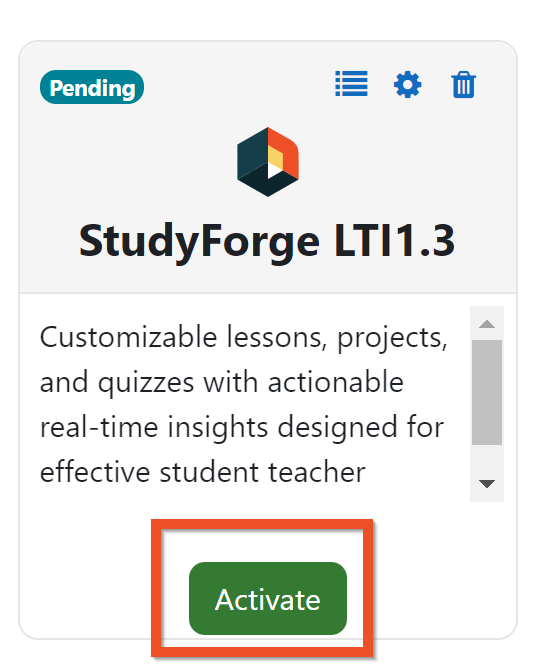Click the StudyForge LTI1.3 title

point(267,241)
